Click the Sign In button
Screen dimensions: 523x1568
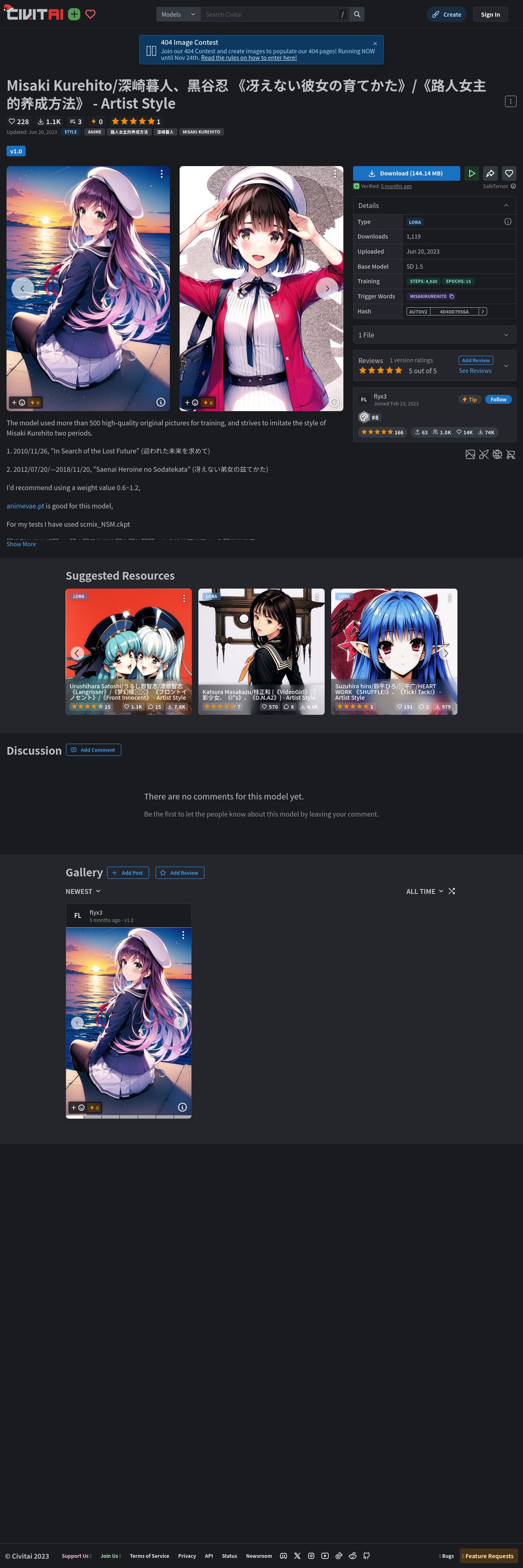(x=490, y=14)
